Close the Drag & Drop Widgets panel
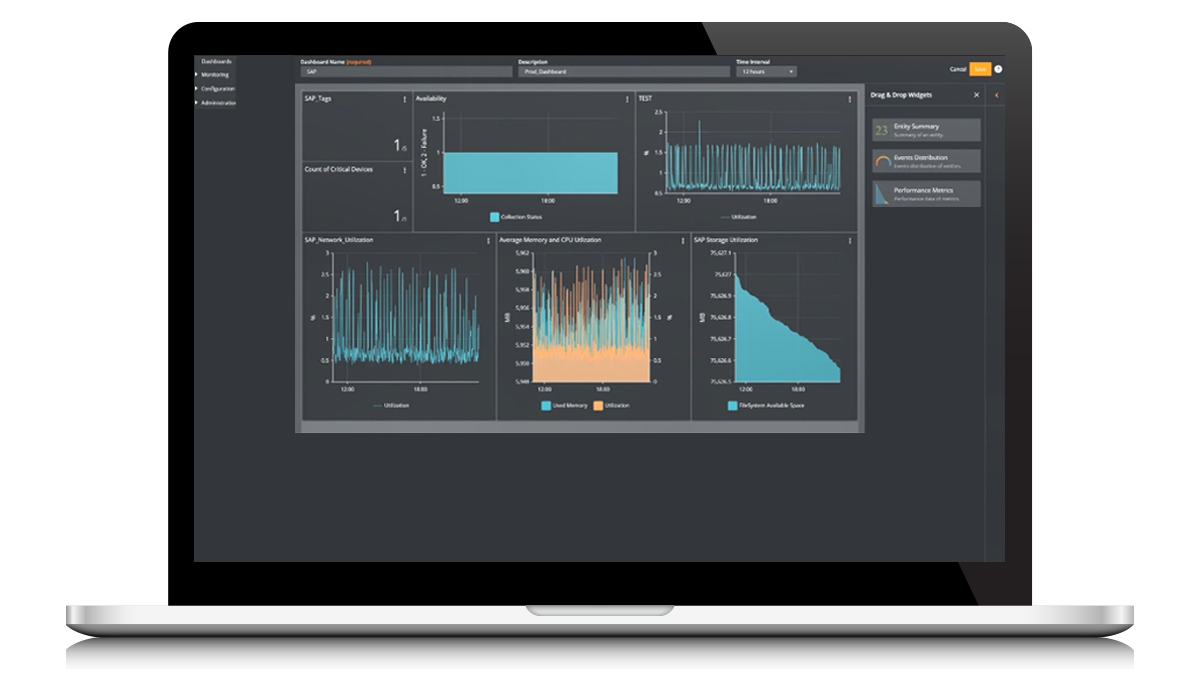Image resolution: width=1200 pixels, height=690 pixels. coord(977,95)
